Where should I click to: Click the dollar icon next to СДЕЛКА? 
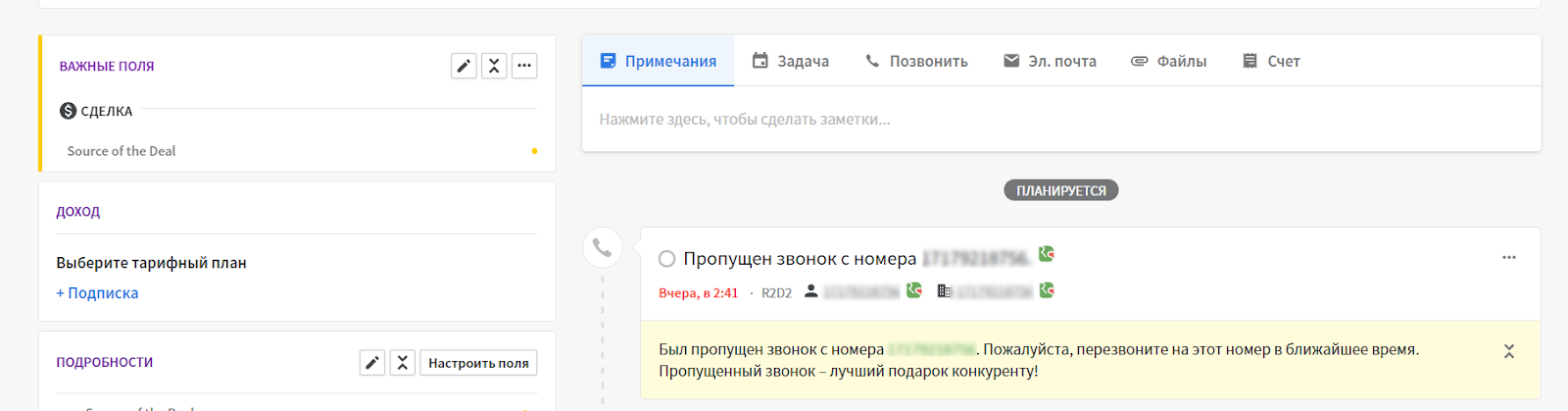68,111
